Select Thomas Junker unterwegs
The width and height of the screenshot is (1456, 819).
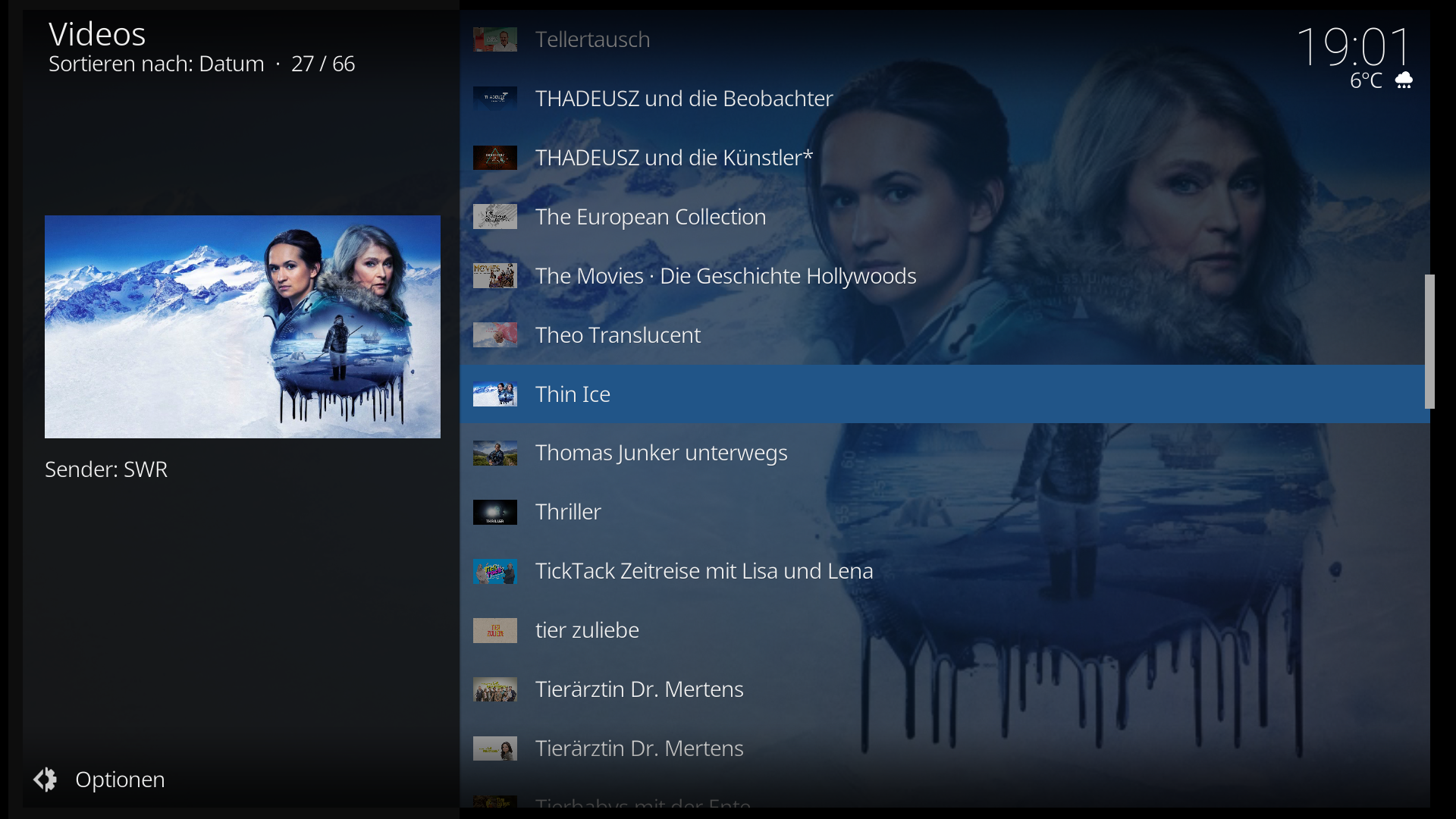945,453
